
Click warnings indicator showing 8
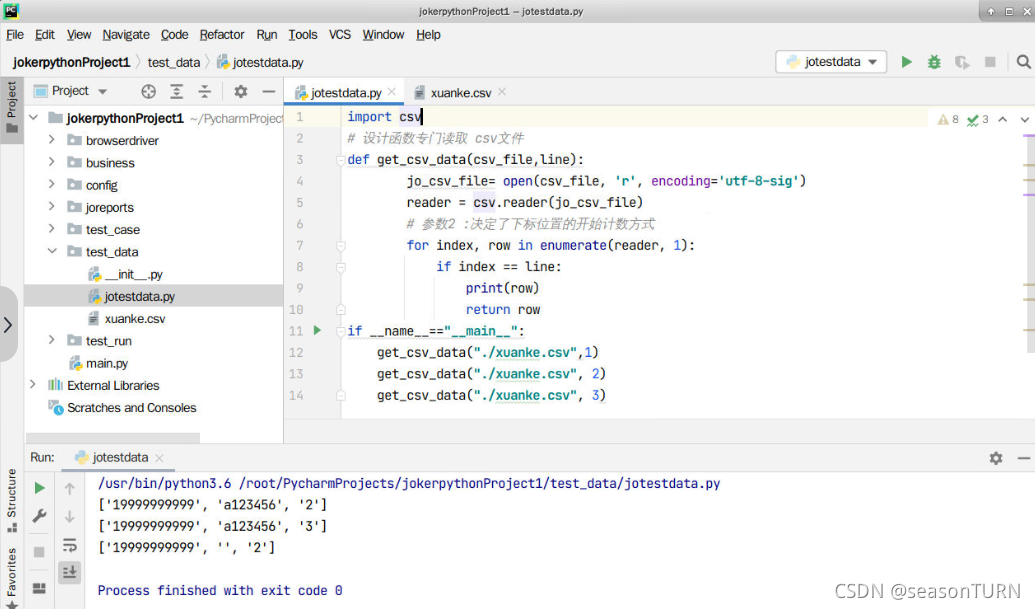949,119
